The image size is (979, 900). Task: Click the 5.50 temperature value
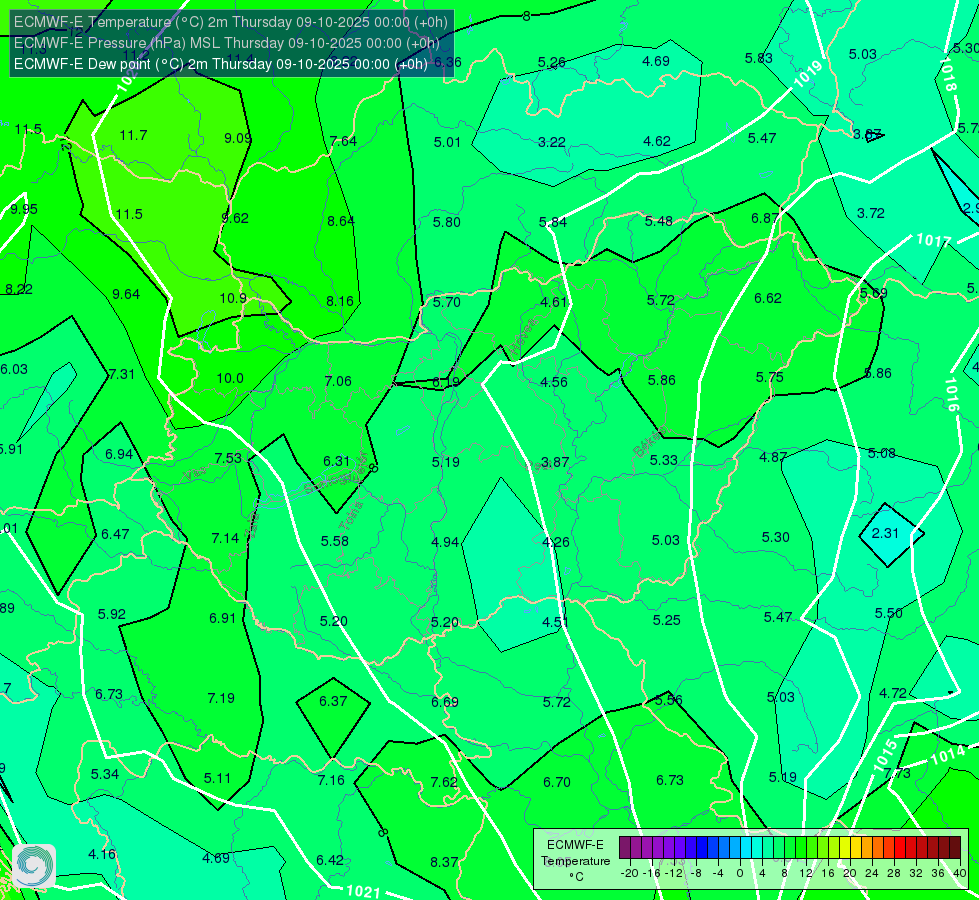pyautogui.click(x=888, y=613)
